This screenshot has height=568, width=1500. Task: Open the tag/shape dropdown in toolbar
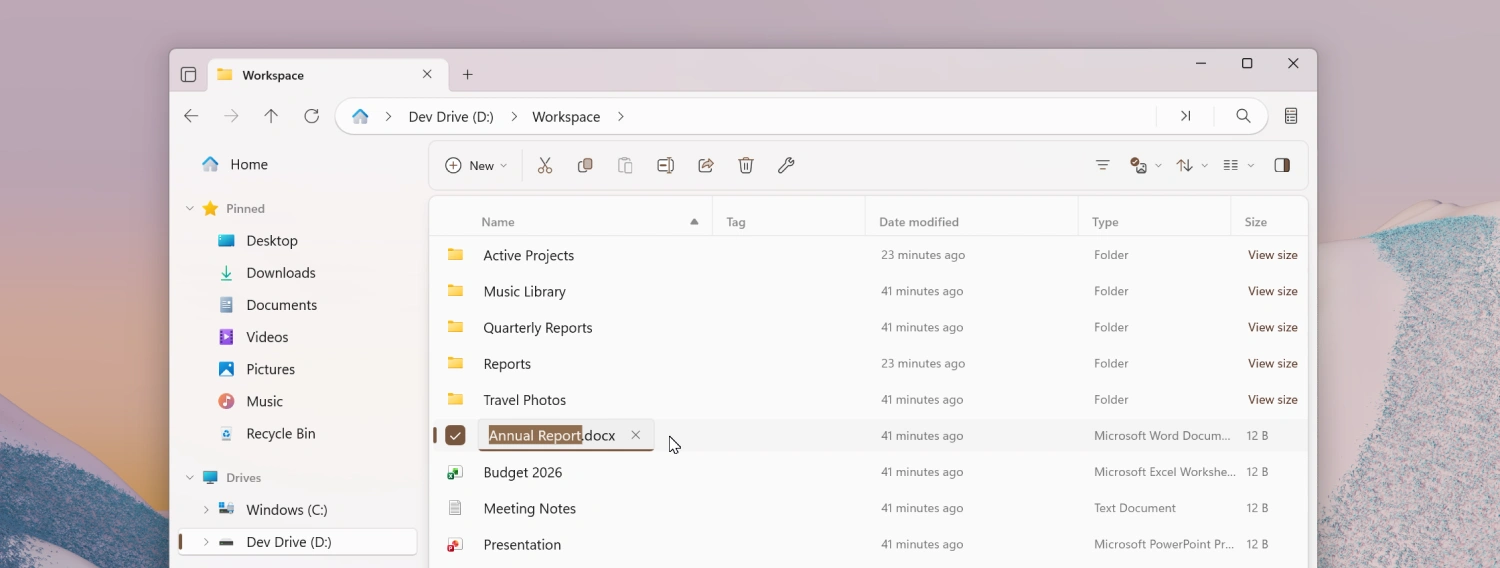click(x=1145, y=166)
